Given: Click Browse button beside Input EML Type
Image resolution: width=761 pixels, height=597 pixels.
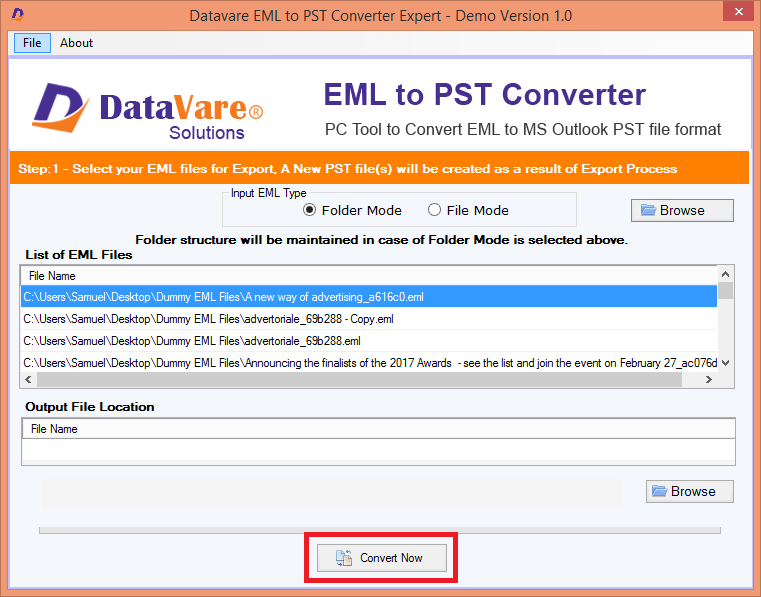Looking at the screenshot, I should (682, 210).
